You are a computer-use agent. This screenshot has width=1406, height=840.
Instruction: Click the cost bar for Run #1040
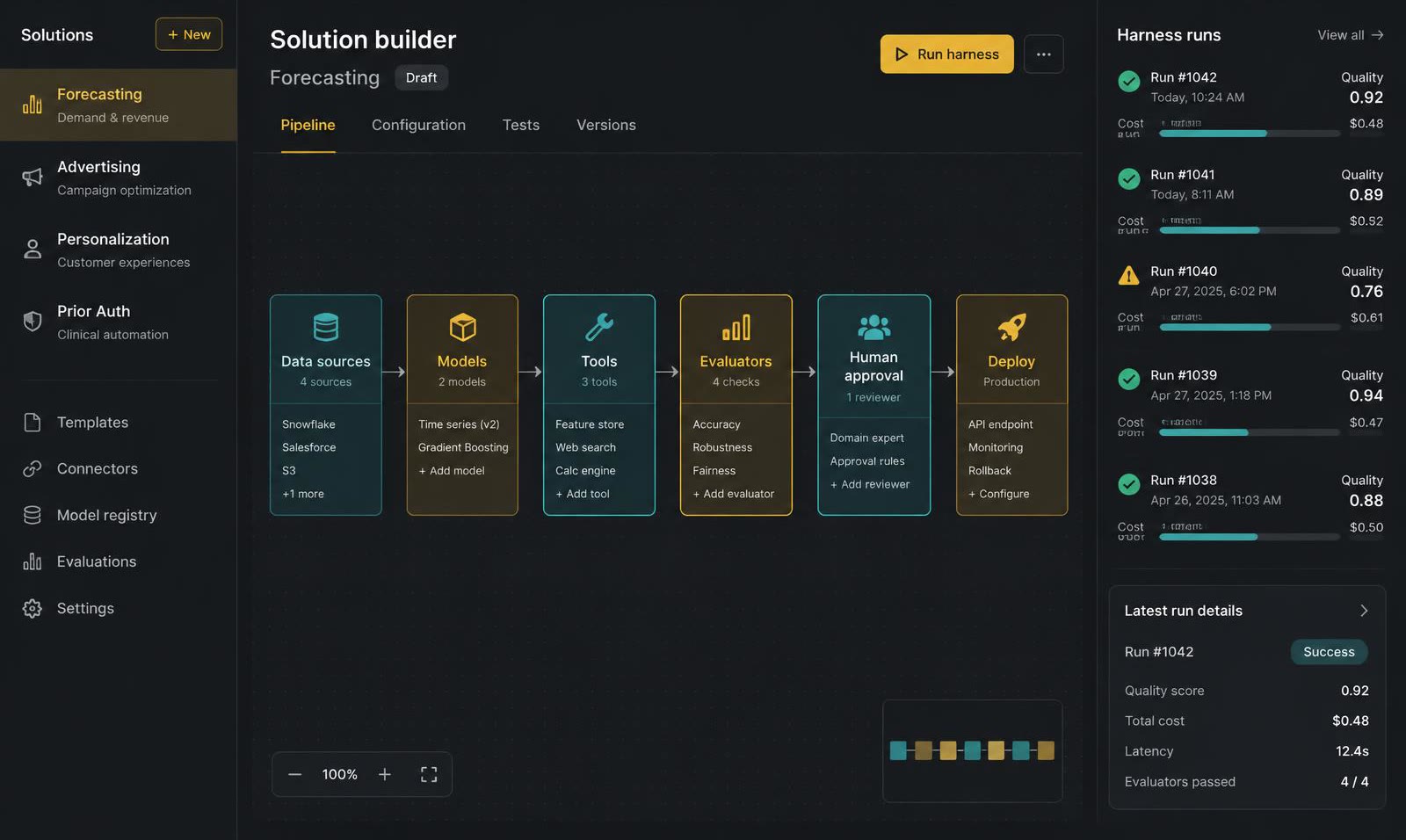(1250, 327)
